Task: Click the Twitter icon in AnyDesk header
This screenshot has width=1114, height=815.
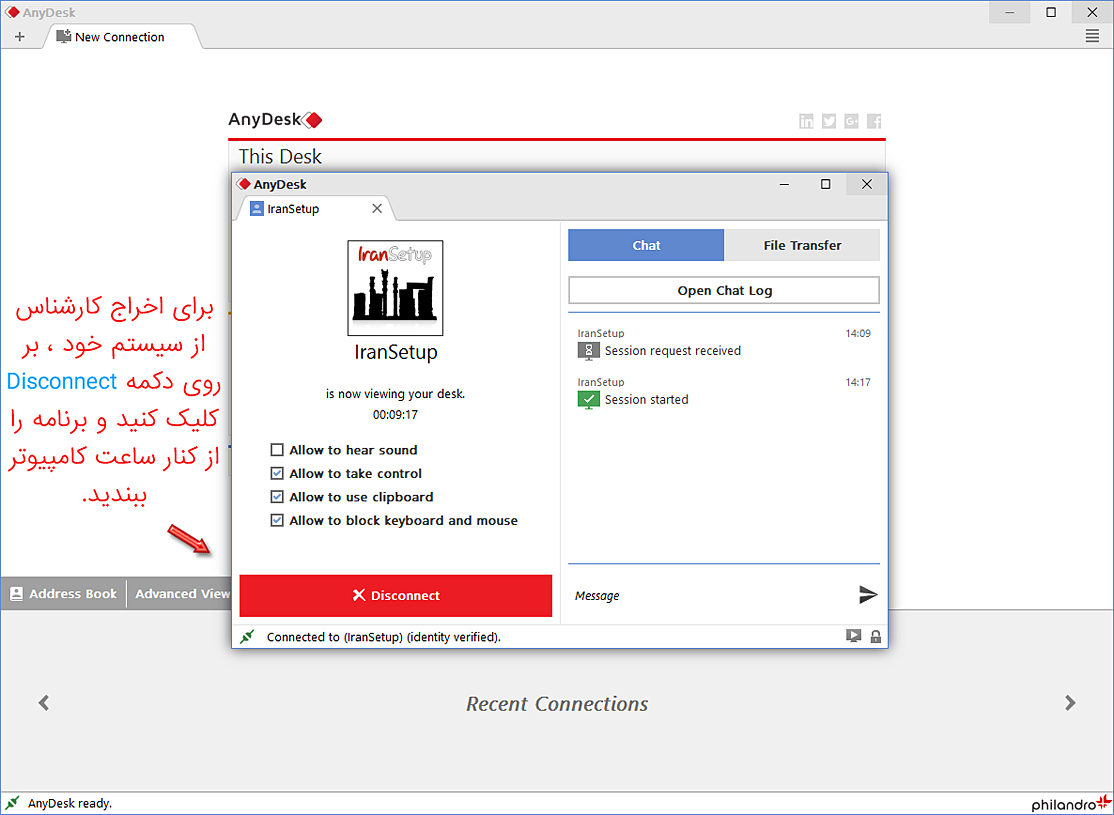Action: click(829, 121)
